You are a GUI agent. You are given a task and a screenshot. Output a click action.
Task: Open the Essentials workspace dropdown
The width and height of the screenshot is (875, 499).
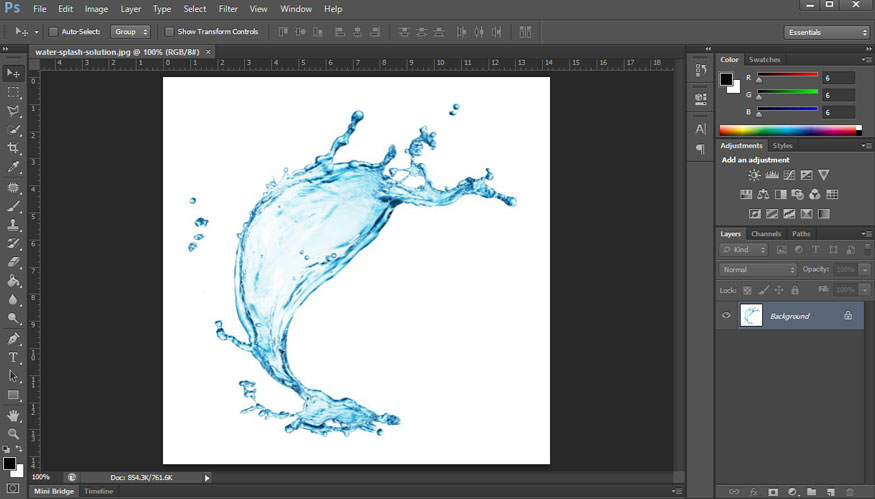click(x=826, y=32)
